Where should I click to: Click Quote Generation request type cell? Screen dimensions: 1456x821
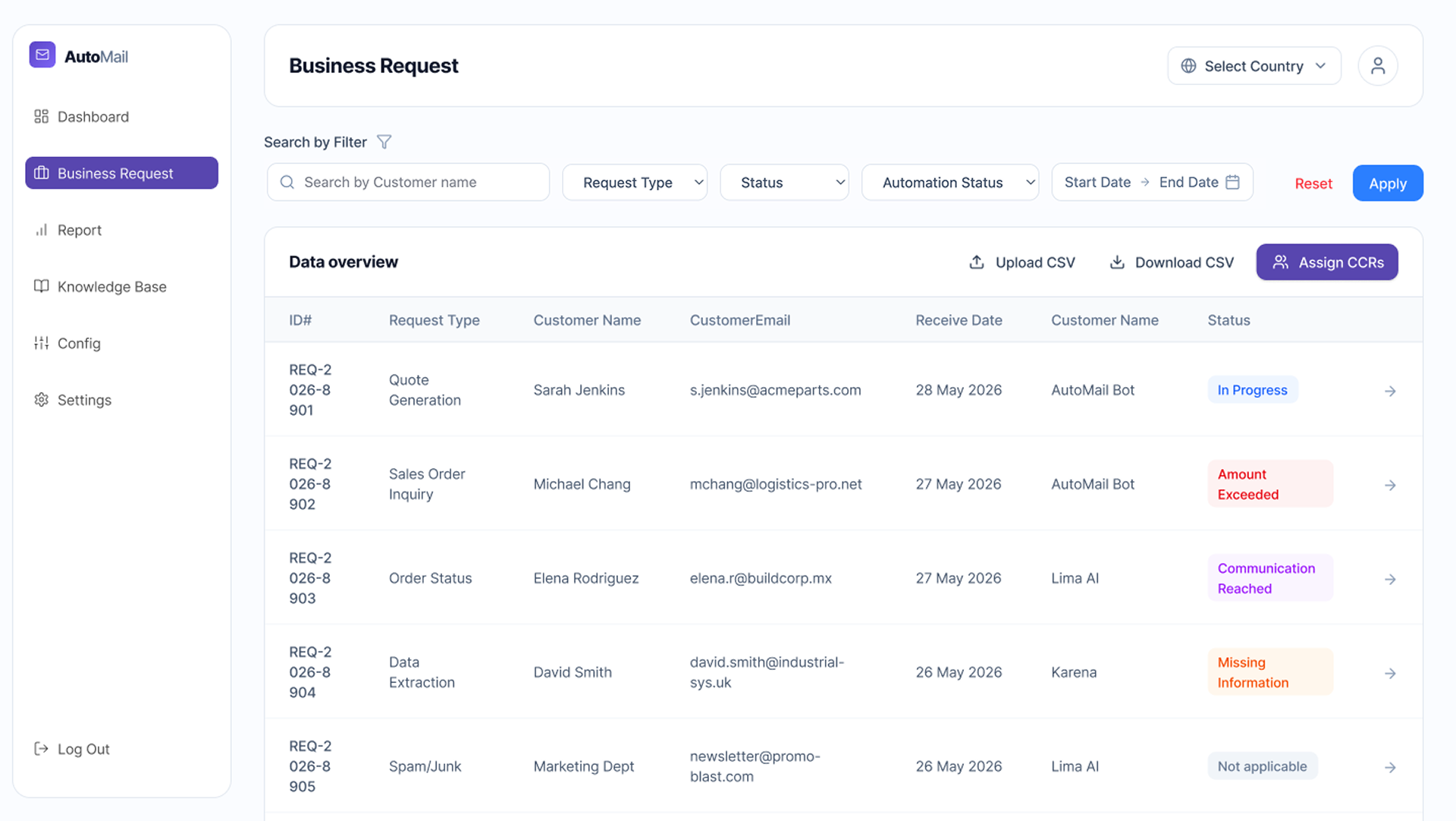point(425,390)
